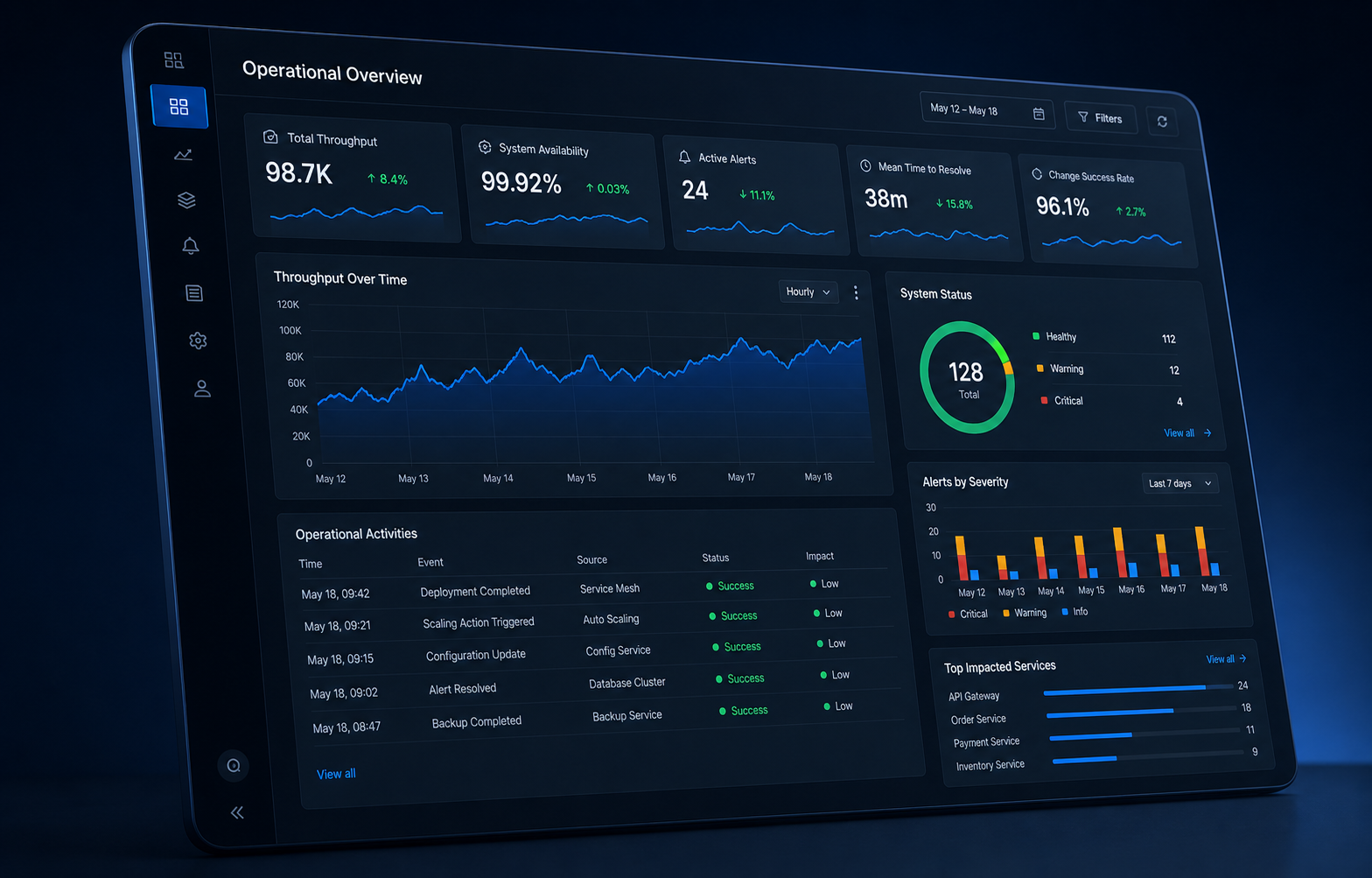This screenshot has width=1372, height=878.
Task: Open the Throughput chart three-dot menu
Action: tap(856, 293)
